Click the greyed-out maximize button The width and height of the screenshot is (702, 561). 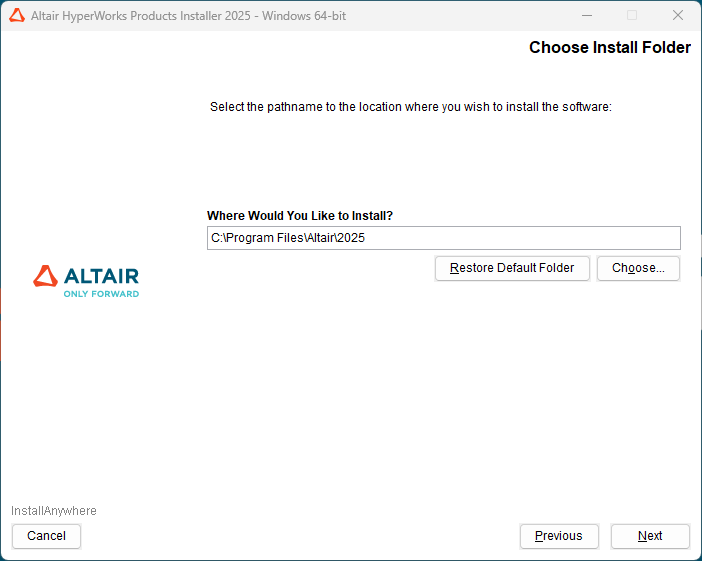[x=631, y=16]
